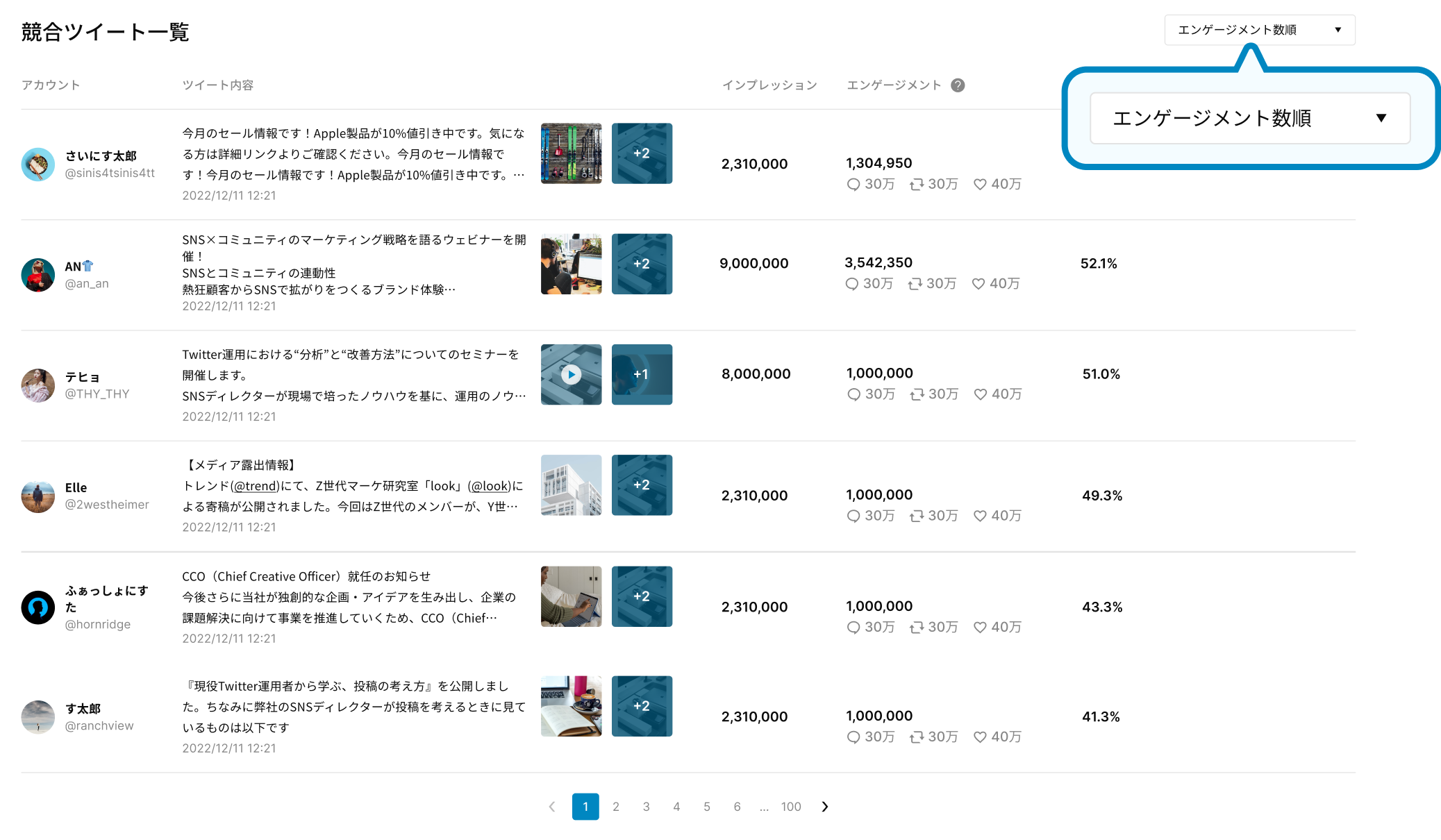
Task: Open the @trend link in Elle's tweet
Action: (256, 486)
